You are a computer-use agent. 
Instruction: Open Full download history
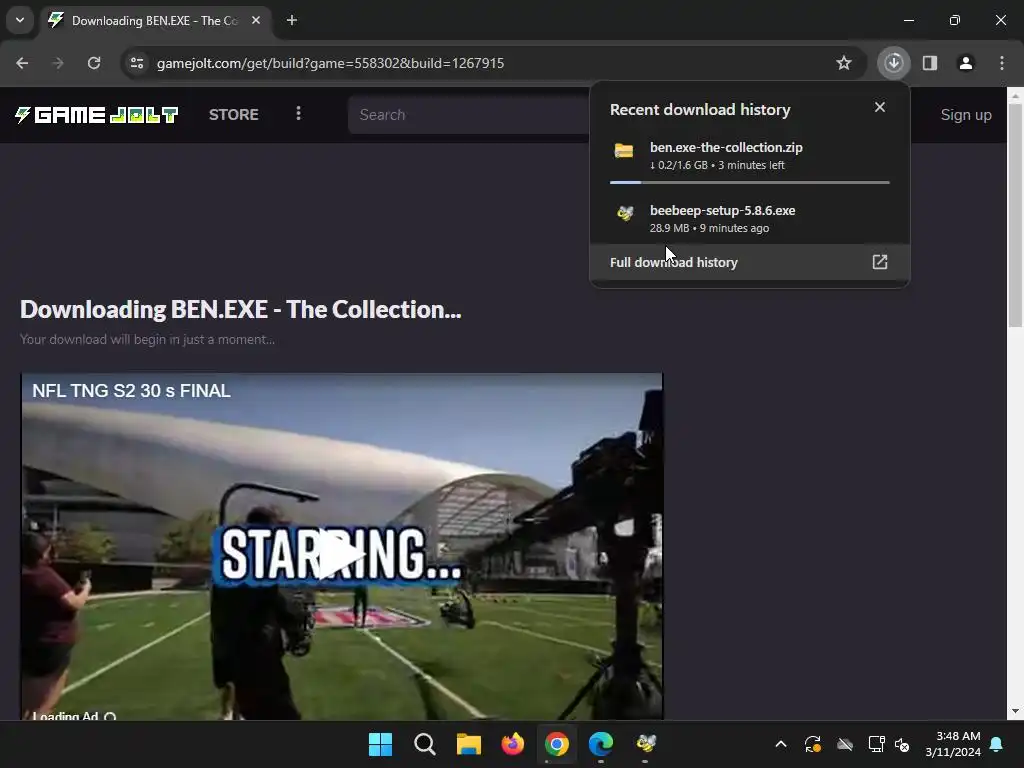[750, 263]
